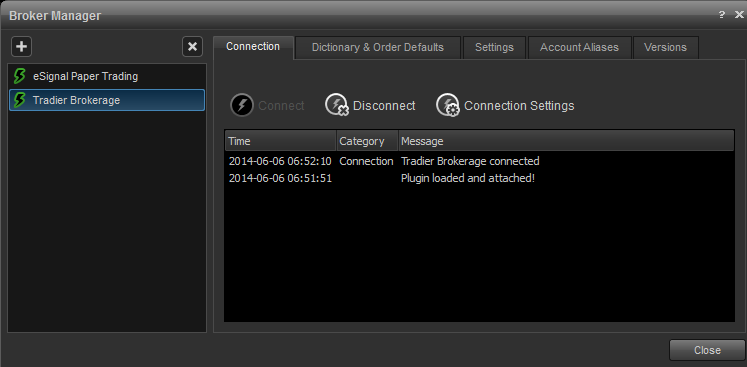Viewport: 747px width, 367px height.
Task: Sort log by Message column header
Action: 566,141
